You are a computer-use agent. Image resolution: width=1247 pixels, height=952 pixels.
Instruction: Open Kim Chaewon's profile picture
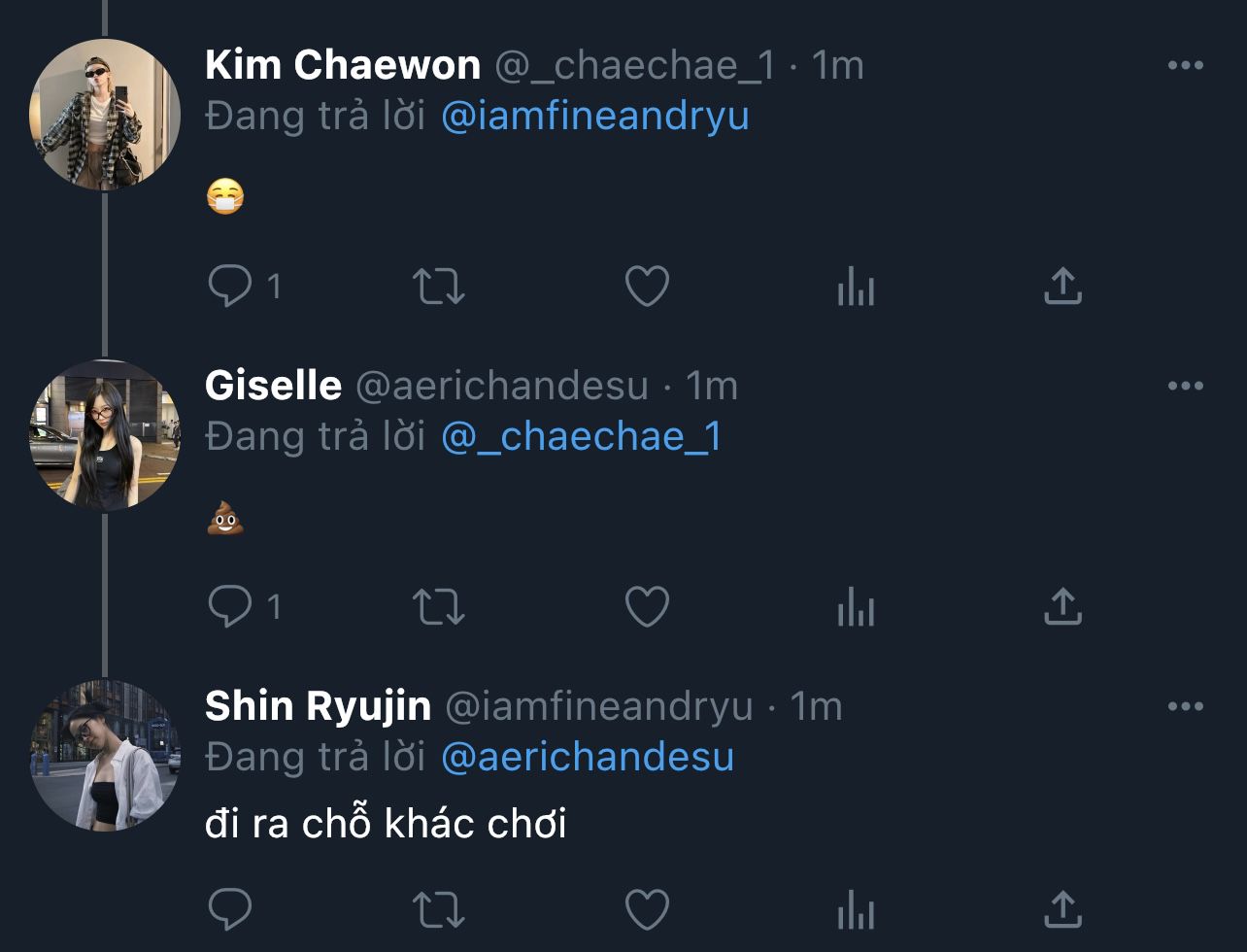105,115
